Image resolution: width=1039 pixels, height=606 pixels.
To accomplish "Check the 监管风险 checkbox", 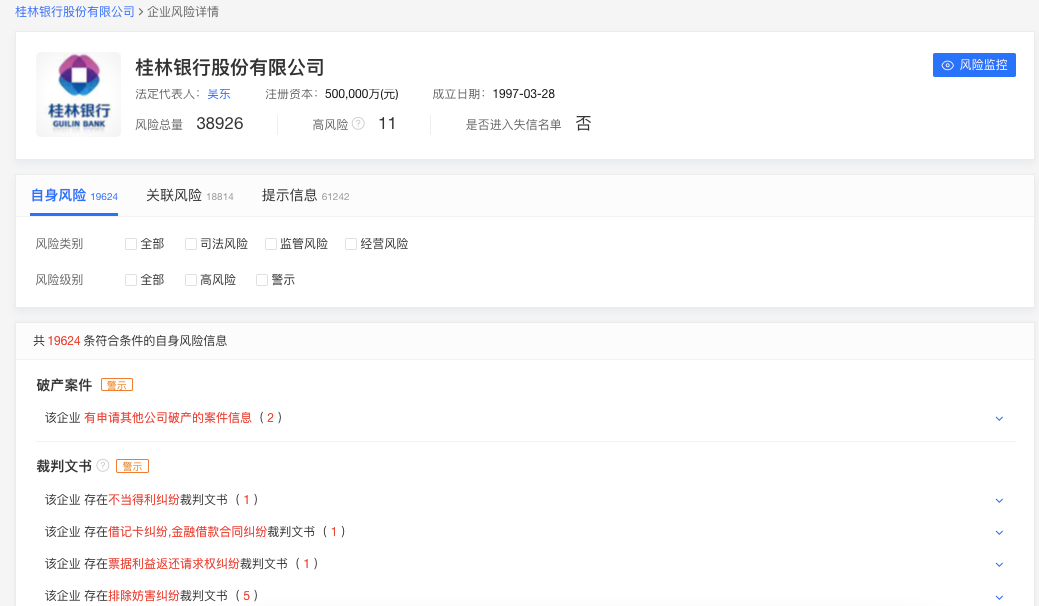I will (x=270, y=244).
